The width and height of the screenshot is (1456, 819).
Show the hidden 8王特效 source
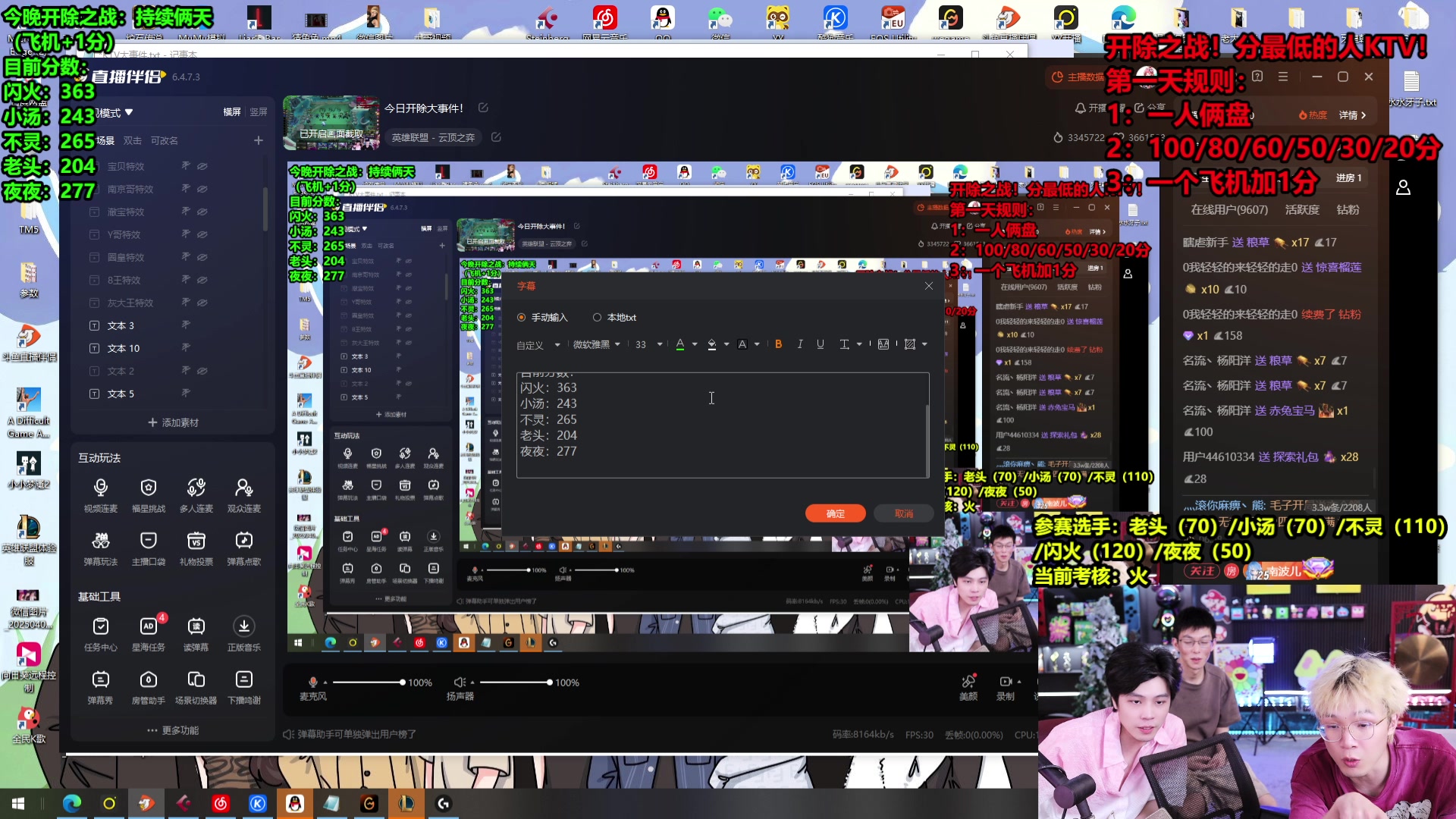[202, 280]
